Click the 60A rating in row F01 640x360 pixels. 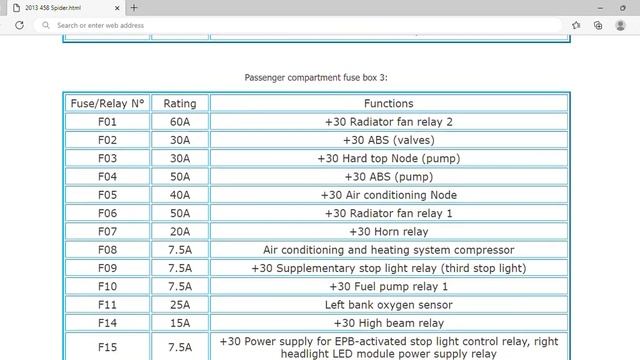click(x=180, y=122)
